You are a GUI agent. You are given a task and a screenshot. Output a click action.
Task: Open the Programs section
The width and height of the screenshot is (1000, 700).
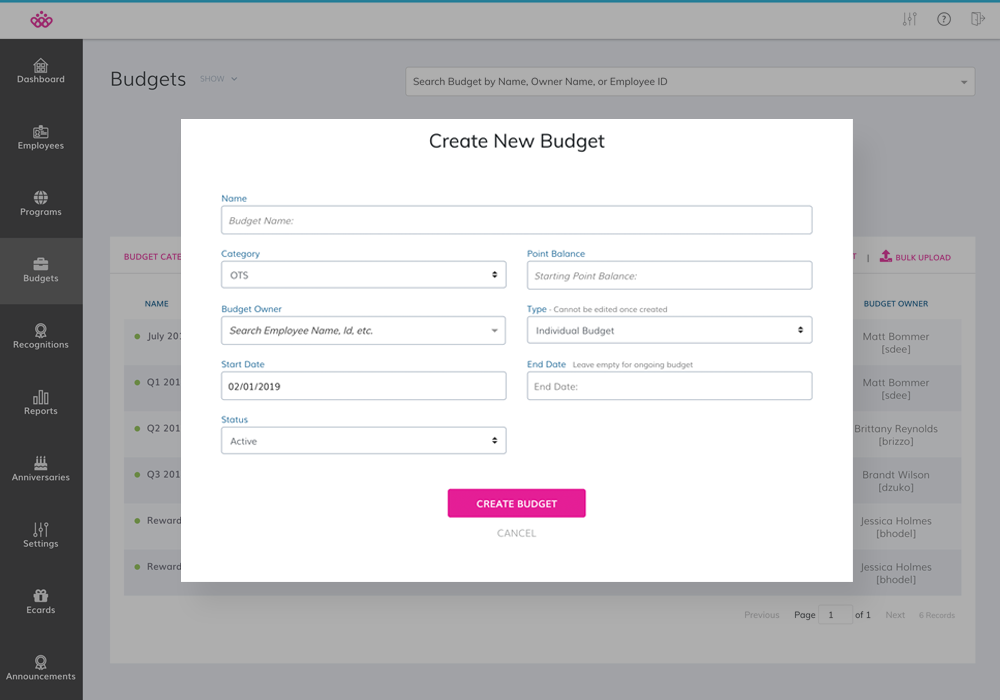[41, 205]
